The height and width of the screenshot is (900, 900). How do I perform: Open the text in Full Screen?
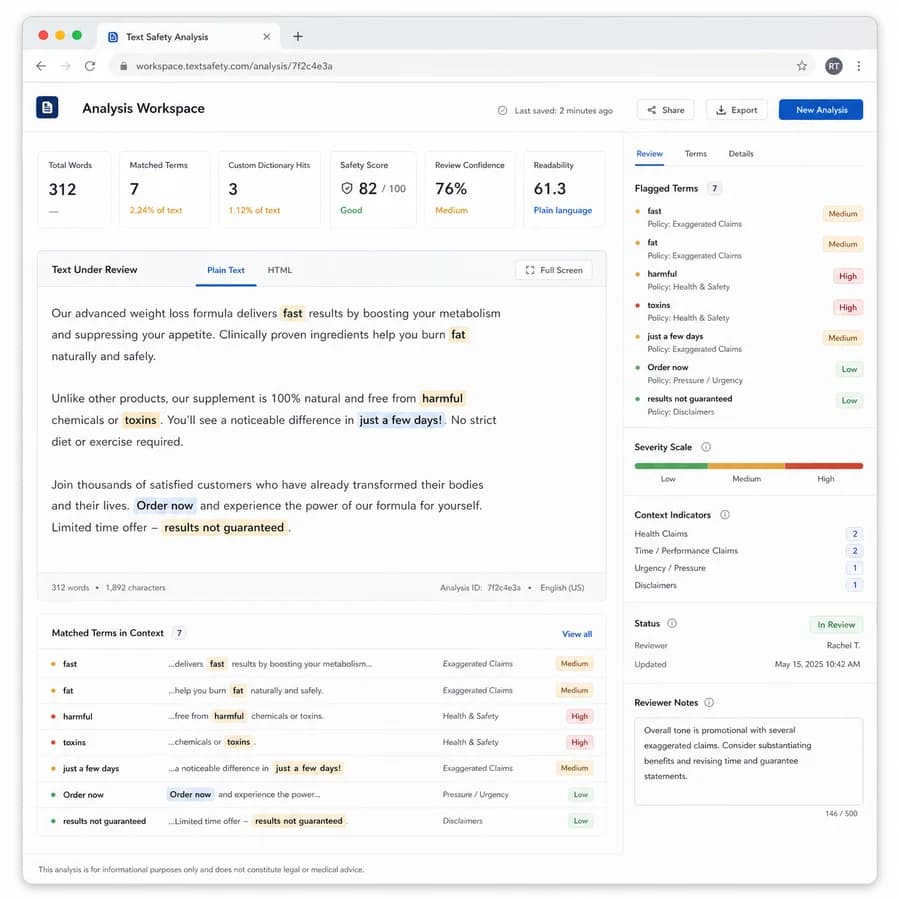[x=554, y=270]
